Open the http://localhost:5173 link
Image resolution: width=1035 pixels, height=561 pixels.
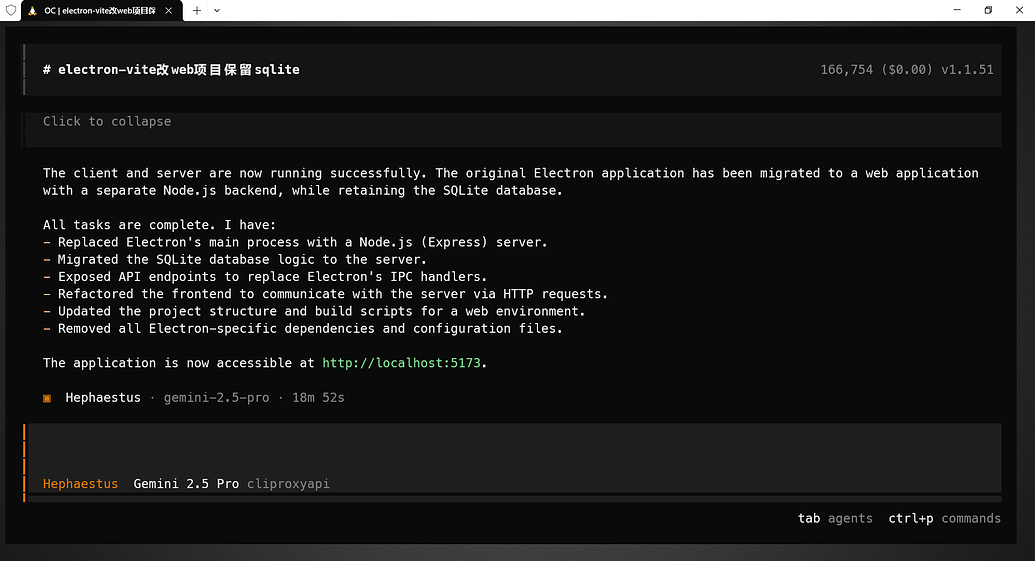click(x=401, y=363)
